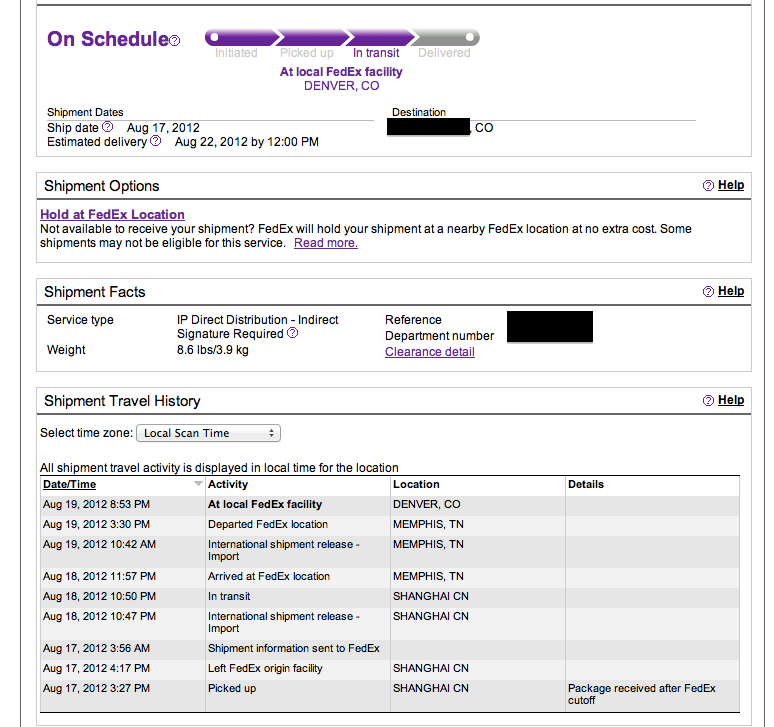Click the 'Aug 19, 2012 8:53 PM' cell
Screen dimensions: 774x727
click(122, 504)
